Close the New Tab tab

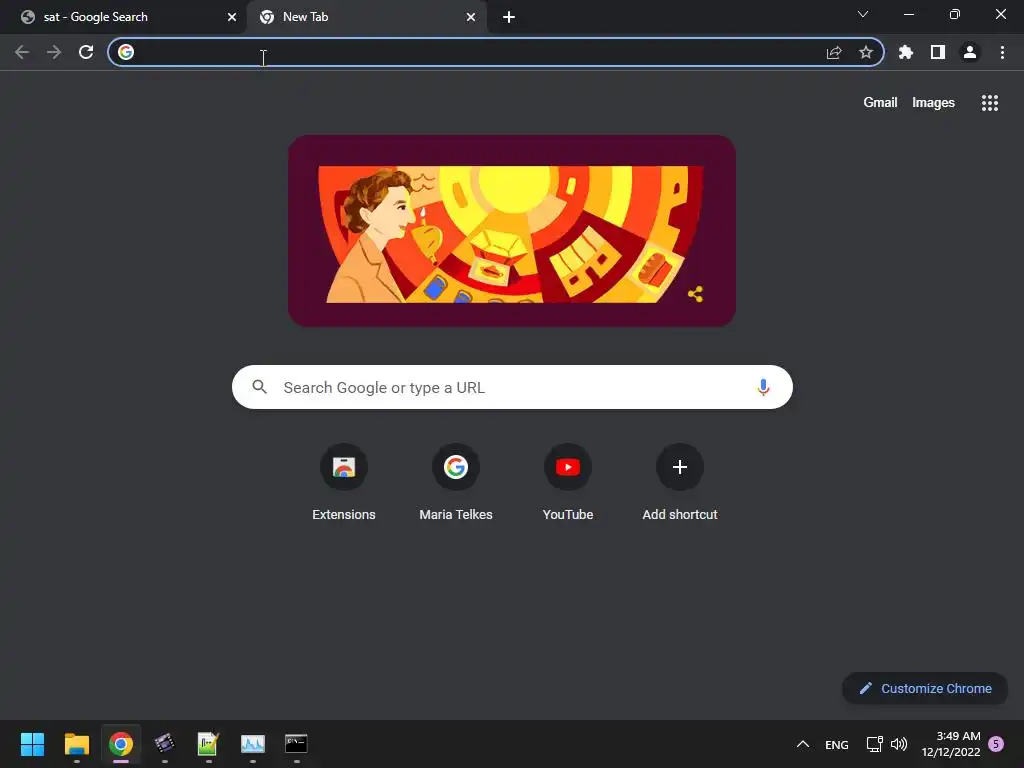pyautogui.click(x=471, y=17)
